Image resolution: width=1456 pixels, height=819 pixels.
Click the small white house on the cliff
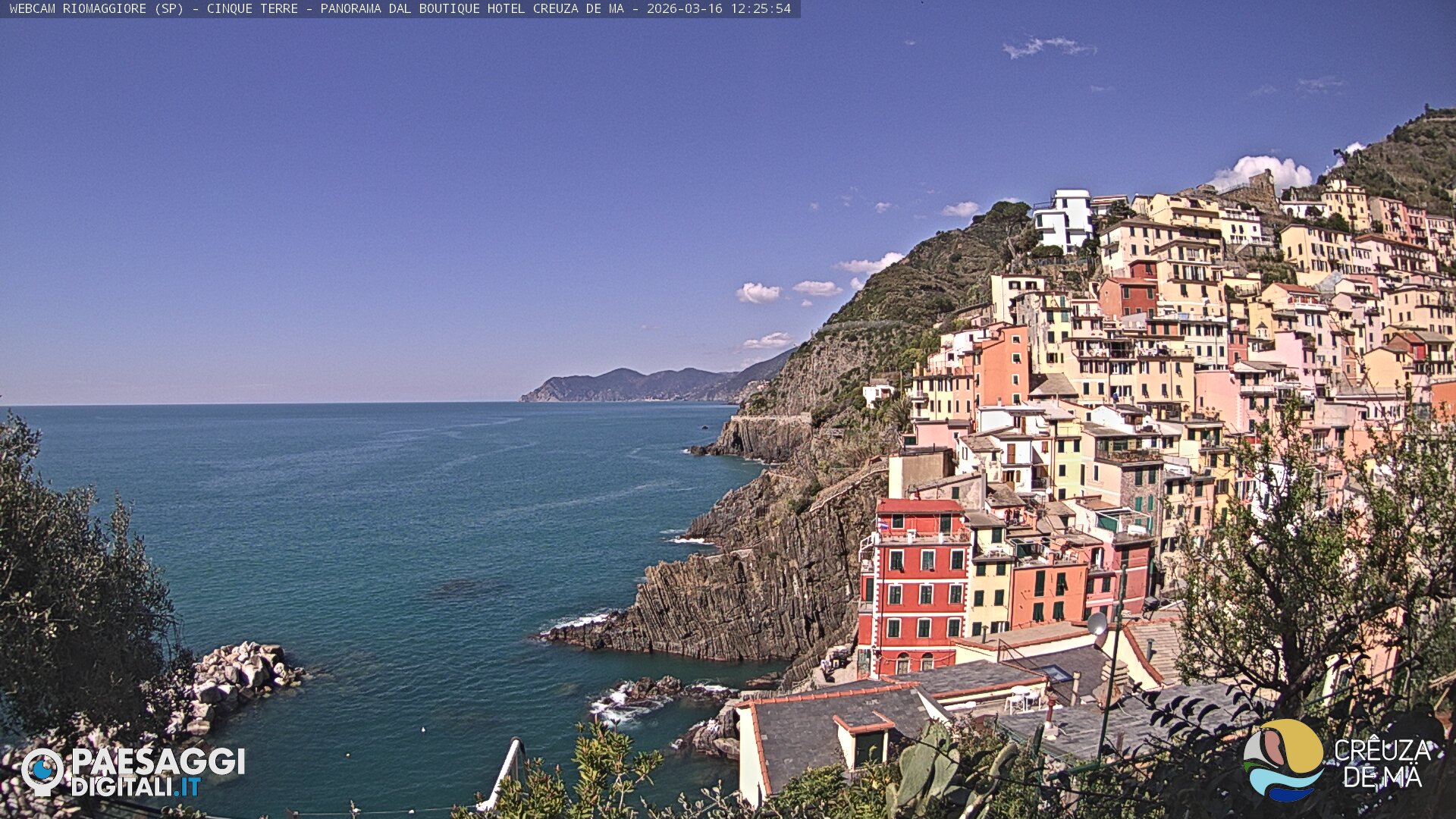click(878, 392)
